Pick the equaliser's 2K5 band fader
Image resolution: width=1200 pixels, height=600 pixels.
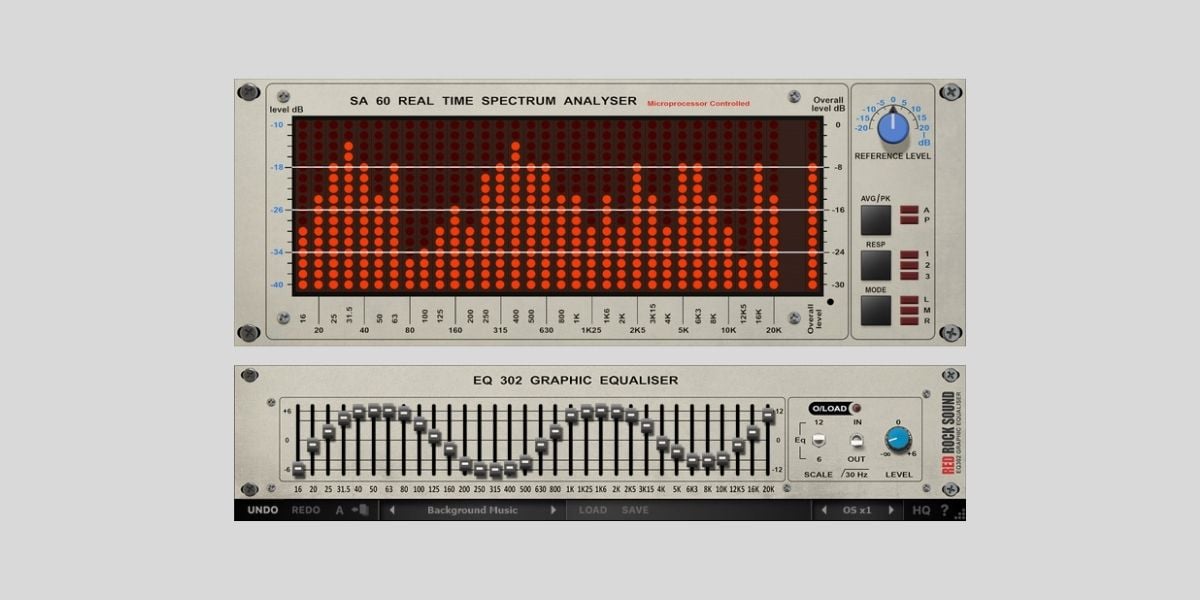tap(632, 415)
